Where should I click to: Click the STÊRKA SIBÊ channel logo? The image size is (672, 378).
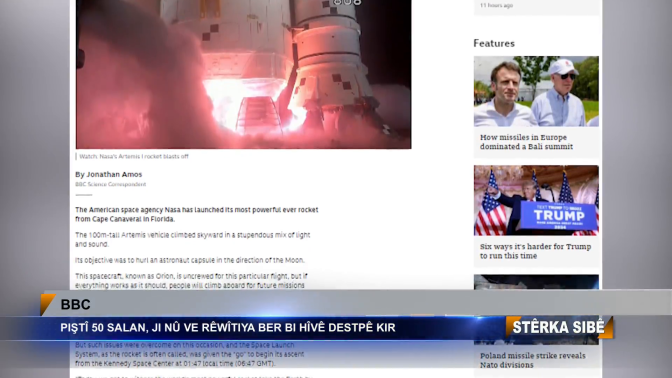(559, 327)
